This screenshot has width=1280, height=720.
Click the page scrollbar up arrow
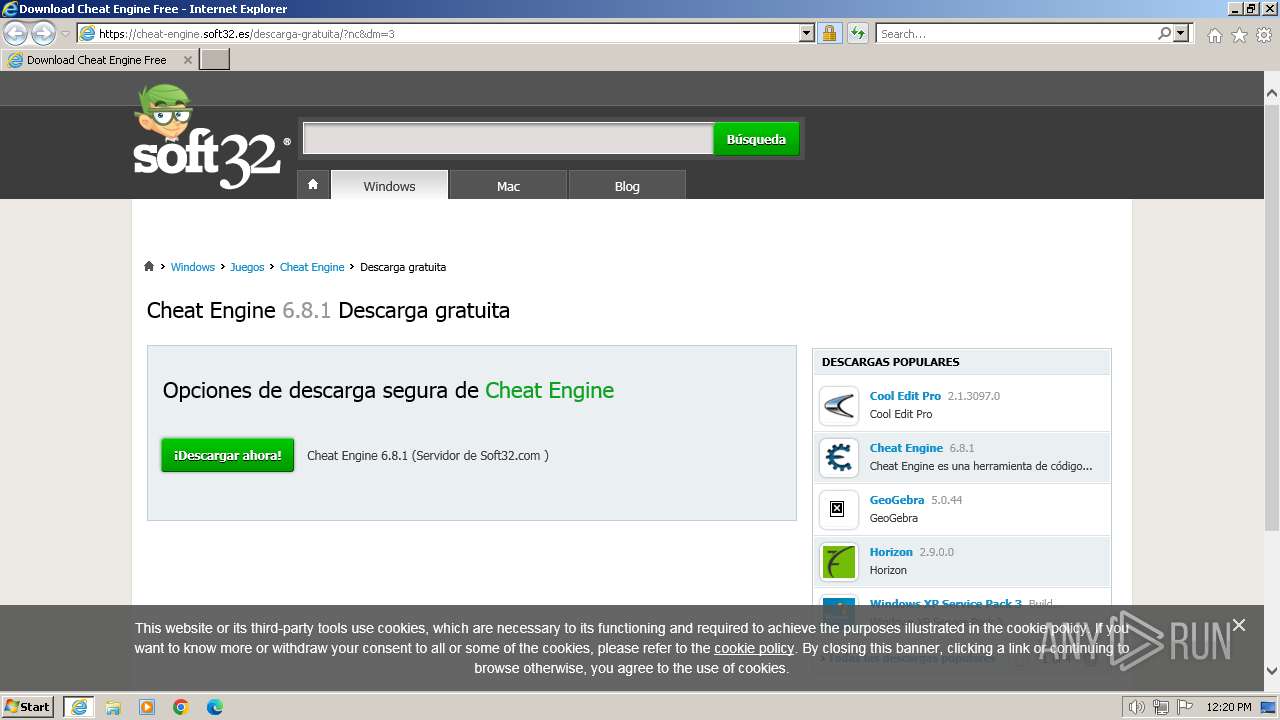1271,93
